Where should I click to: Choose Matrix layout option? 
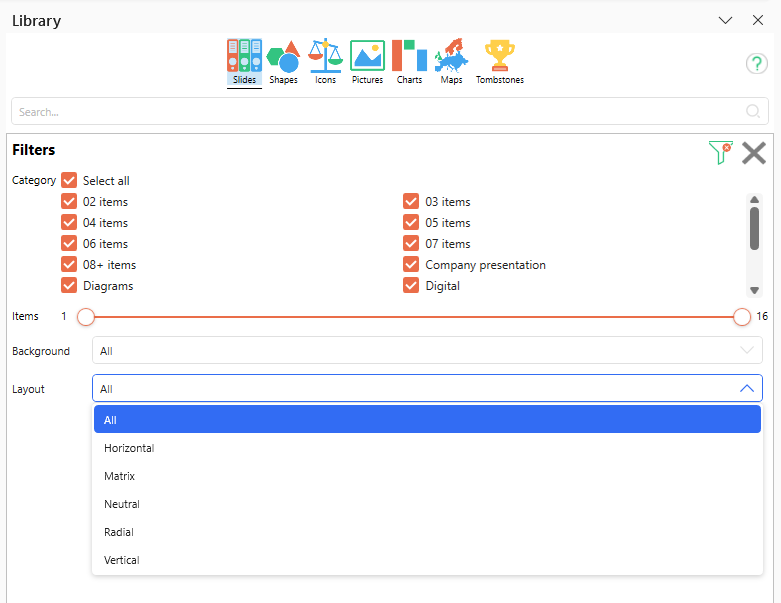(427, 476)
